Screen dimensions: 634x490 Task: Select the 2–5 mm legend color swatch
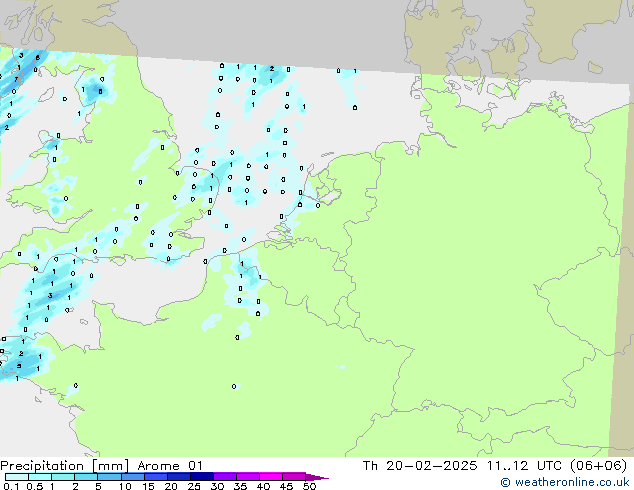tap(86, 477)
